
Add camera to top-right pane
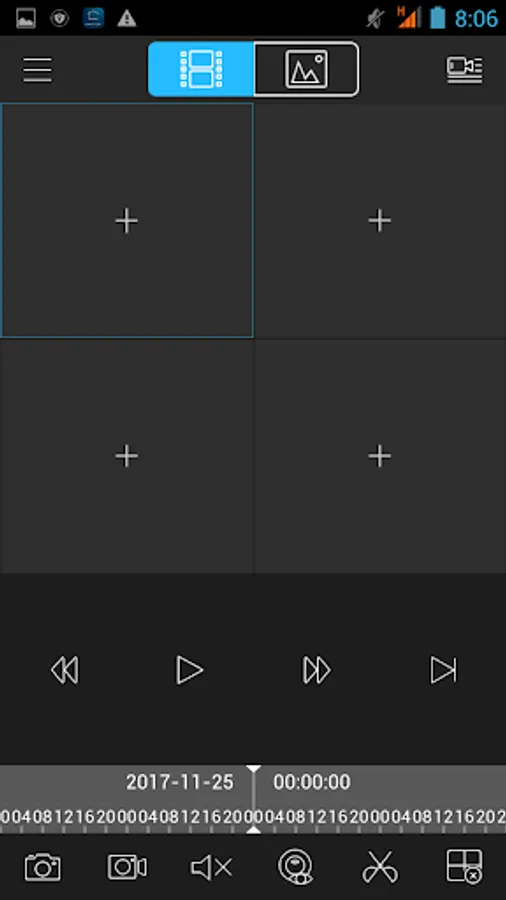[379, 221]
